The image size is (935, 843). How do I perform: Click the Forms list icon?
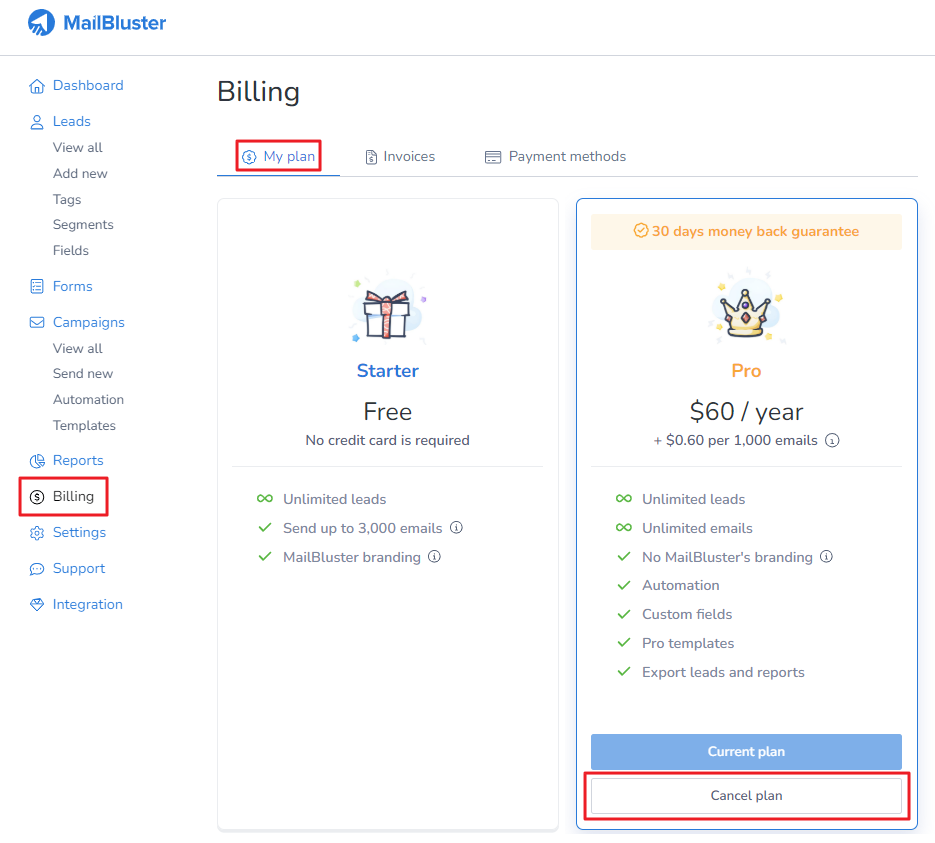click(x=37, y=287)
